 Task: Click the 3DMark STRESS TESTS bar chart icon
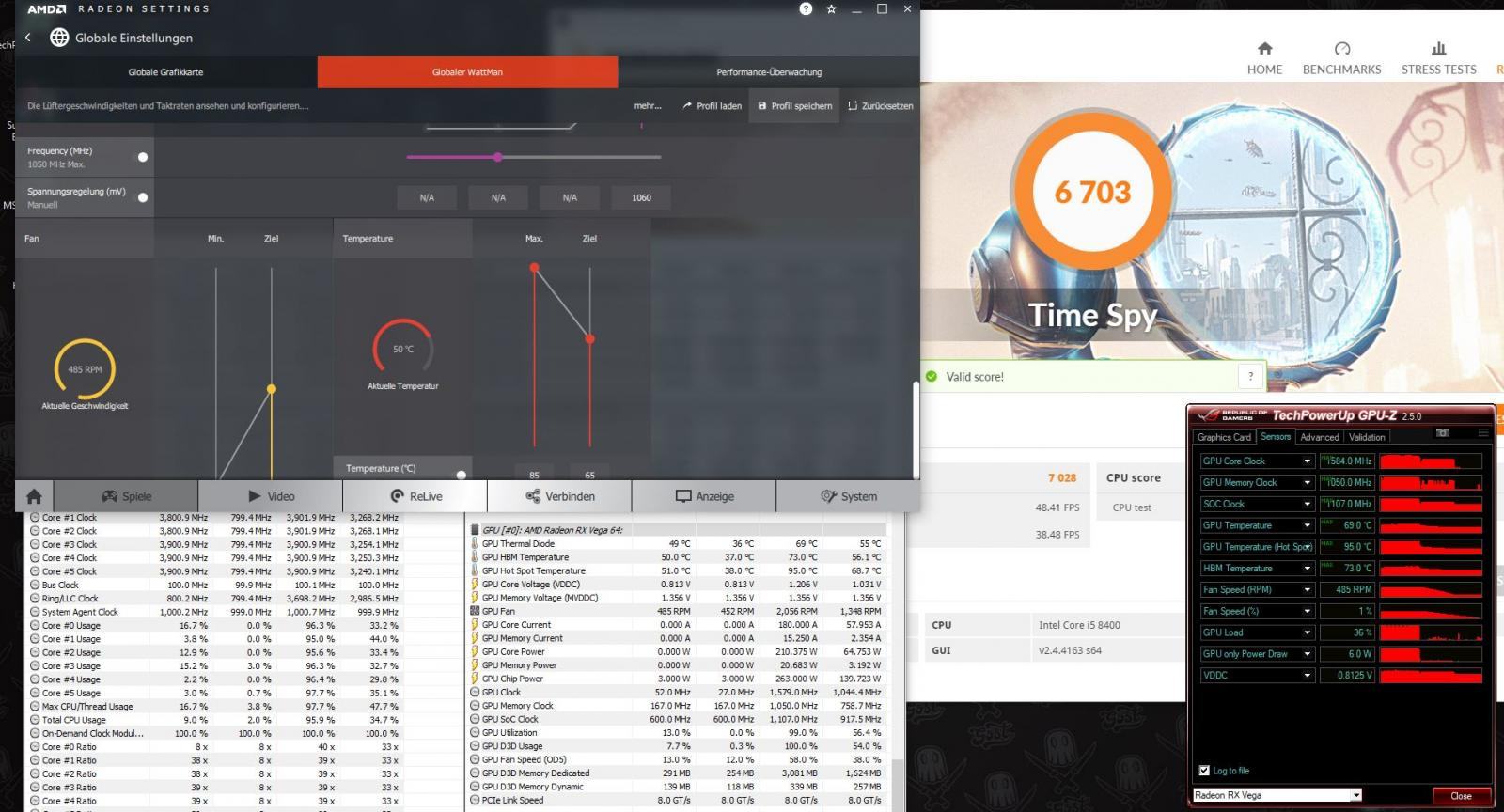pos(1438,49)
